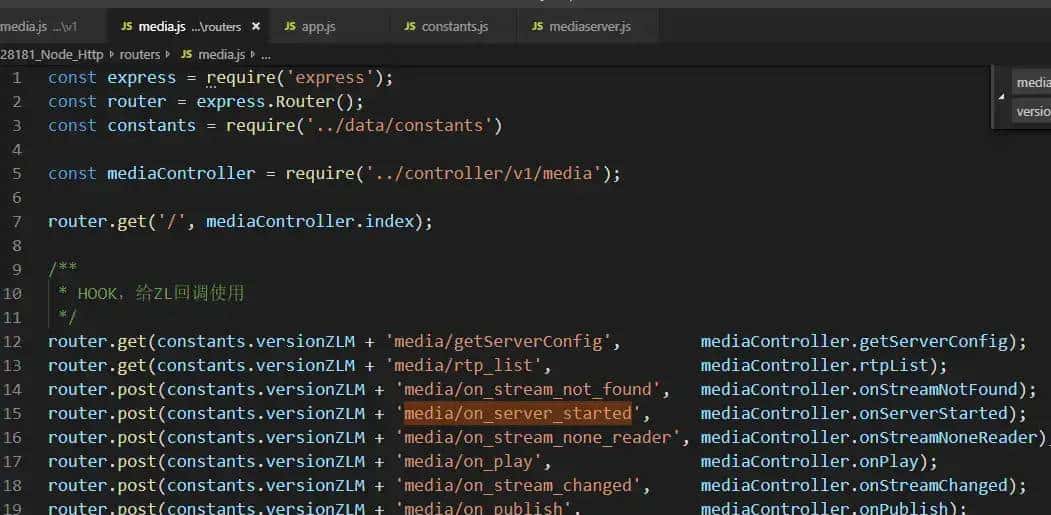Click the '../controller/v1/media' require path

click(x=483, y=173)
